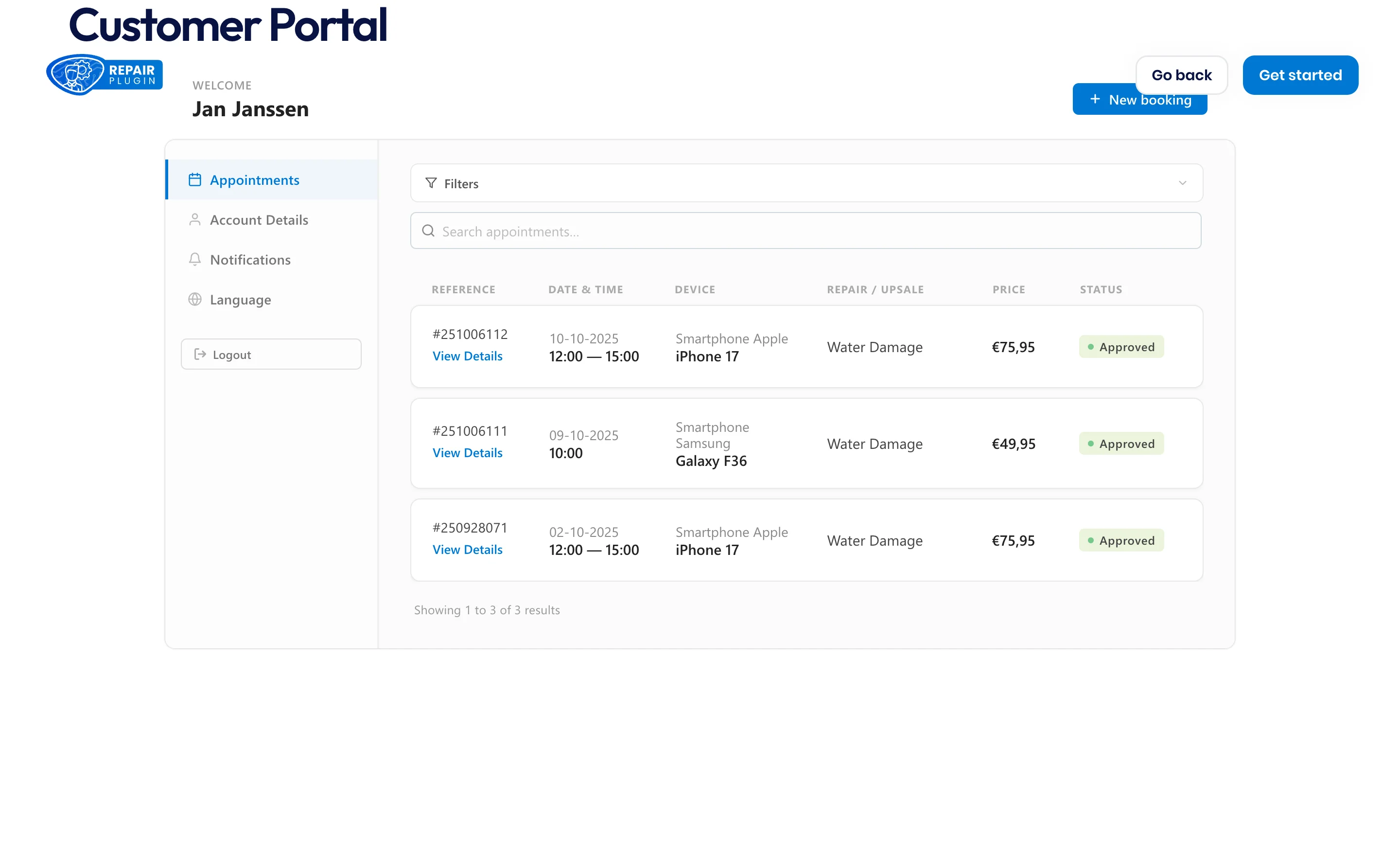Click the 10:00 time slot text
This screenshot has width=1400, height=854.
pos(566,453)
